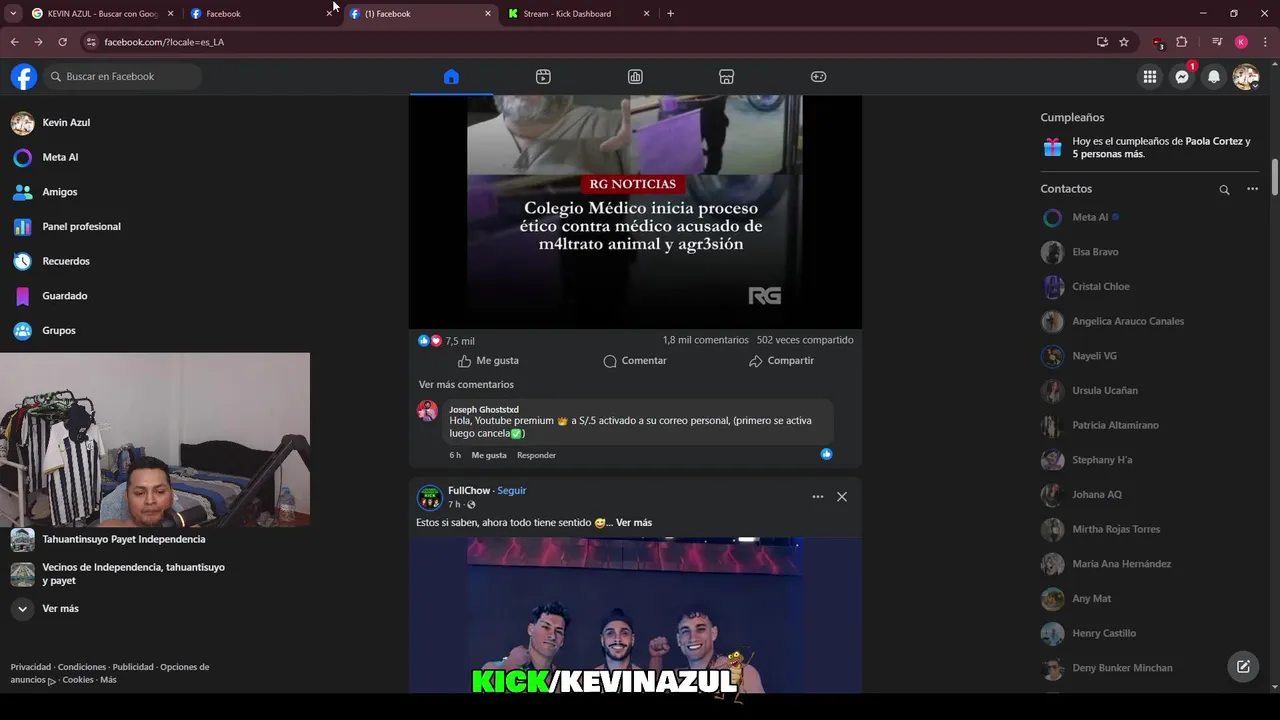Screen dimensions: 1280x720
Task: Open Vecinos de Independencia group shortcut
Action: pyautogui.click(x=133, y=574)
